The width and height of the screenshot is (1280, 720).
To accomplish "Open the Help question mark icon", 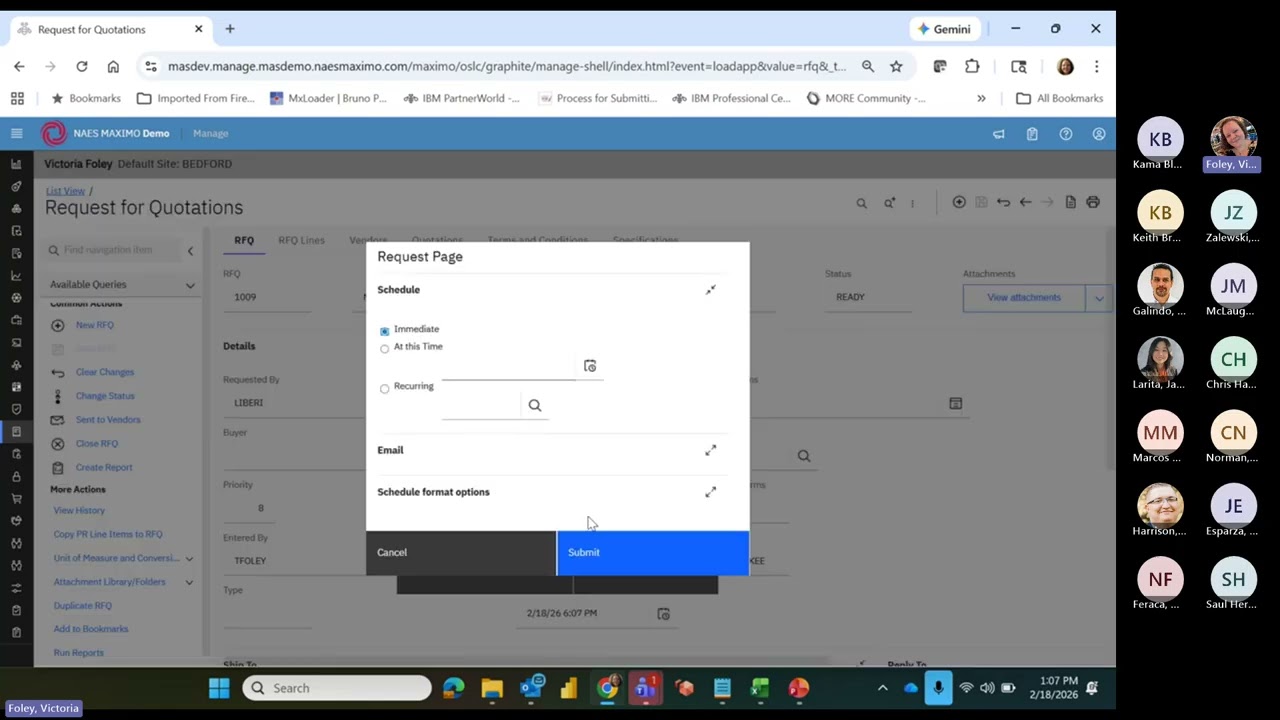I will click(x=1066, y=133).
